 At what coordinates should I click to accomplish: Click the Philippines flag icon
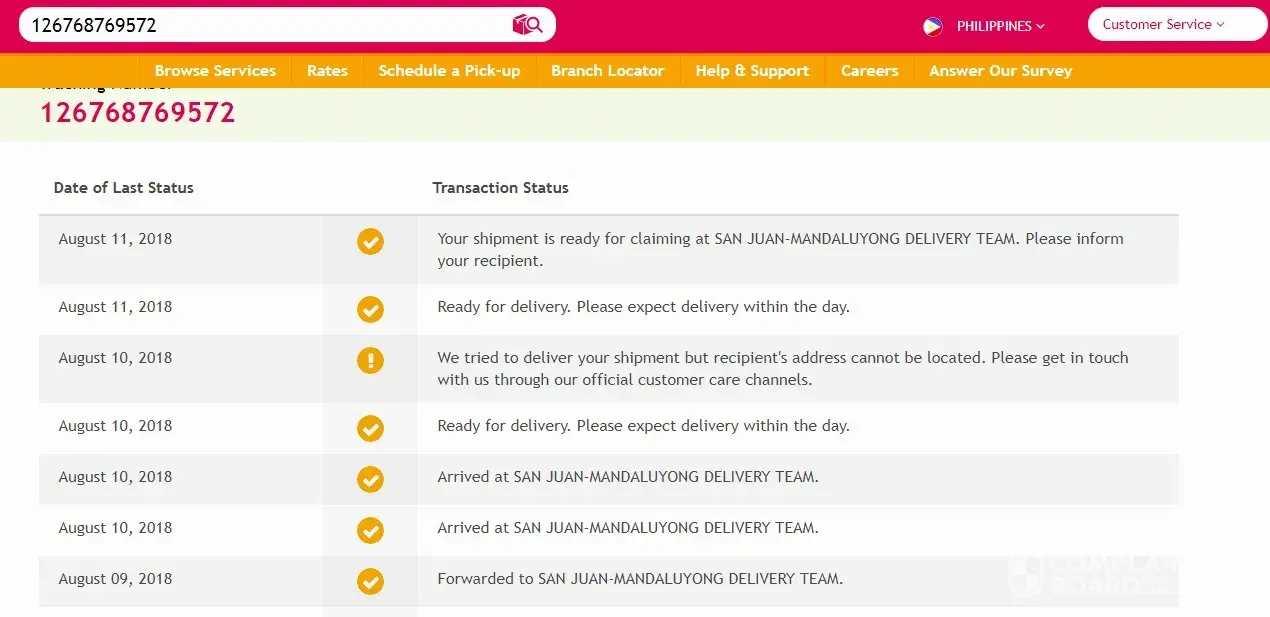(x=933, y=26)
